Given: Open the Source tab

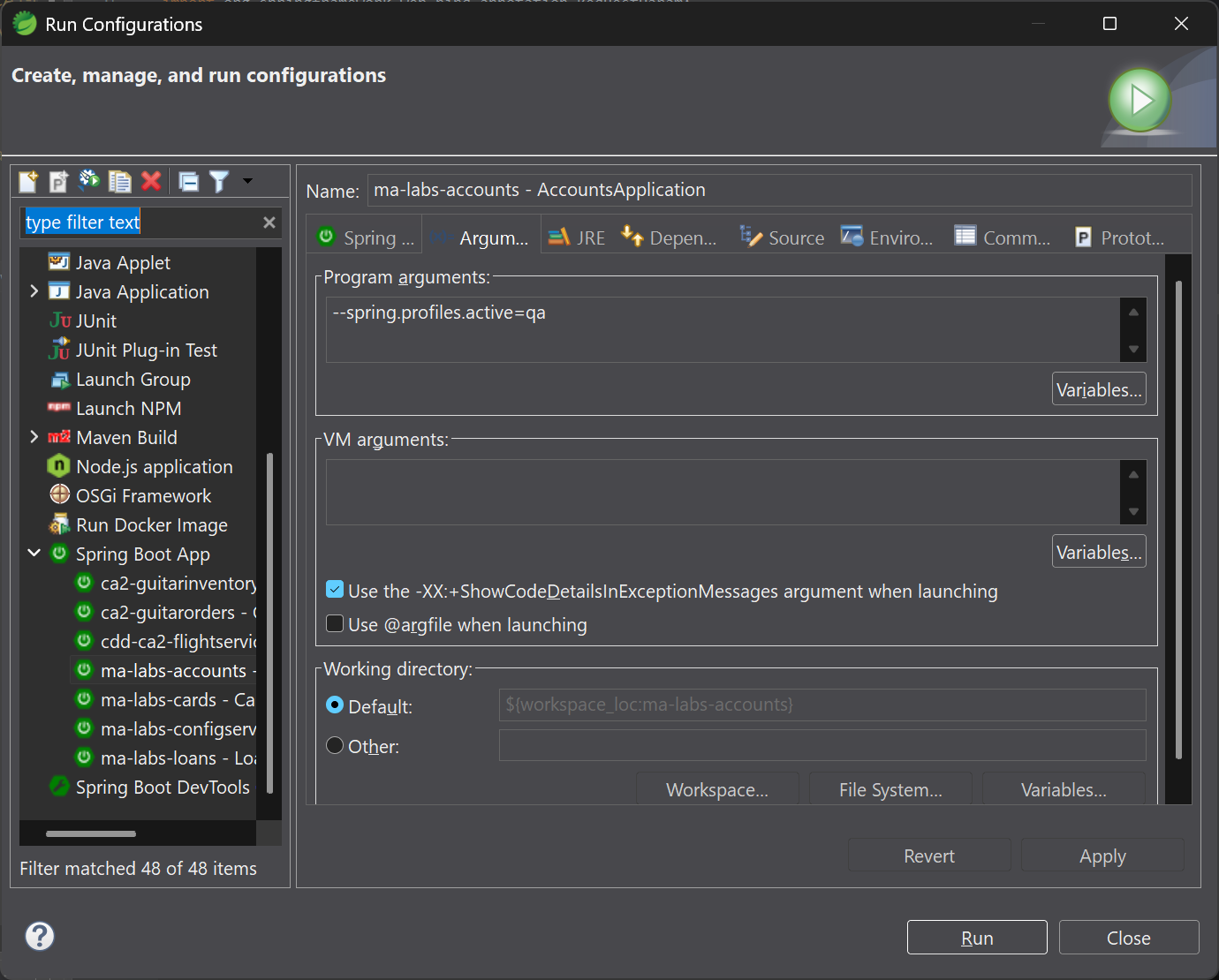Looking at the screenshot, I should coord(782,237).
